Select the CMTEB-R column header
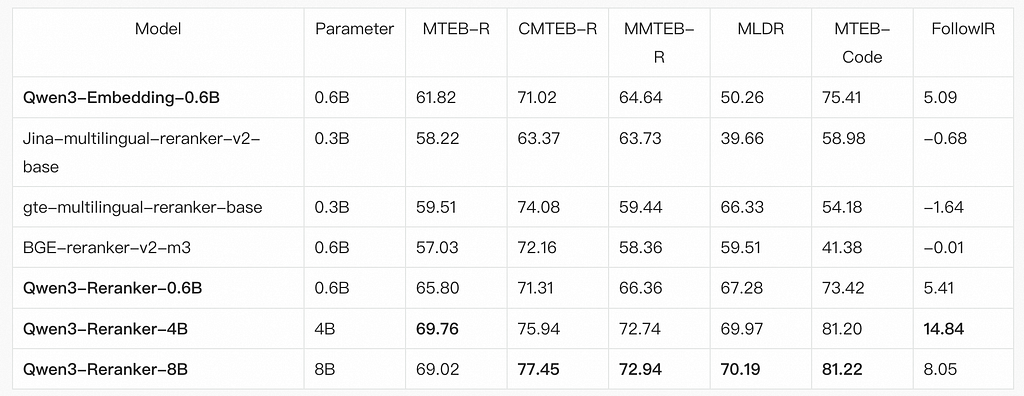Image resolution: width=1024 pixels, height=396 pixels. pos(558,29)
